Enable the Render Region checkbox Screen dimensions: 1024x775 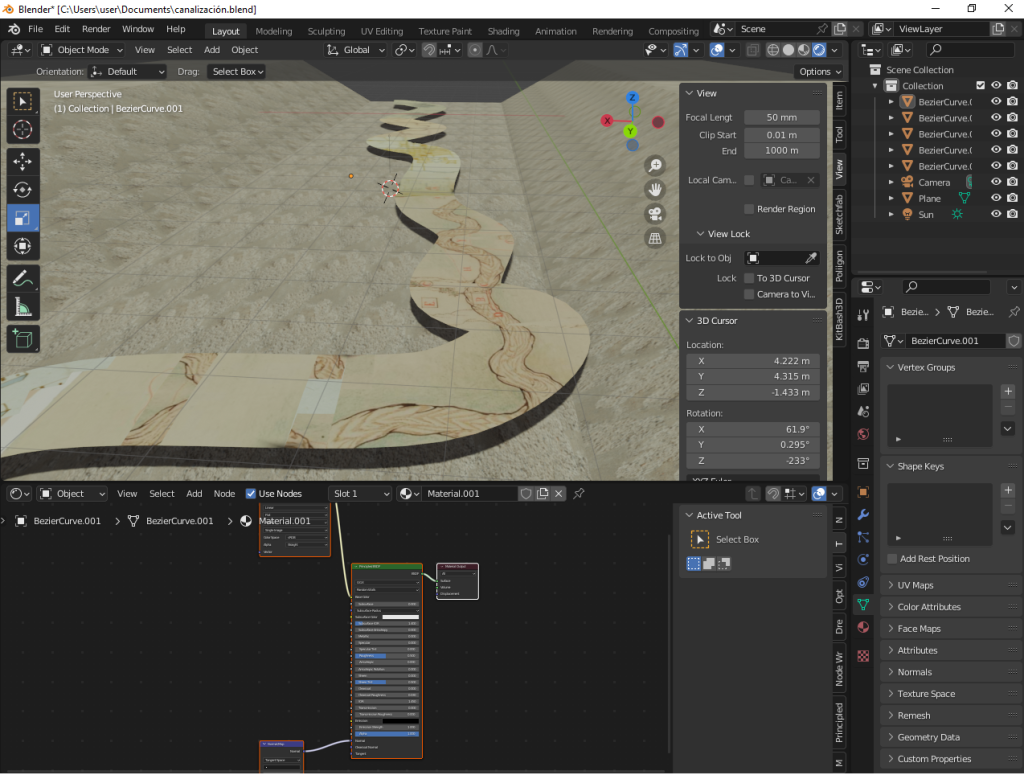[749, 209]
